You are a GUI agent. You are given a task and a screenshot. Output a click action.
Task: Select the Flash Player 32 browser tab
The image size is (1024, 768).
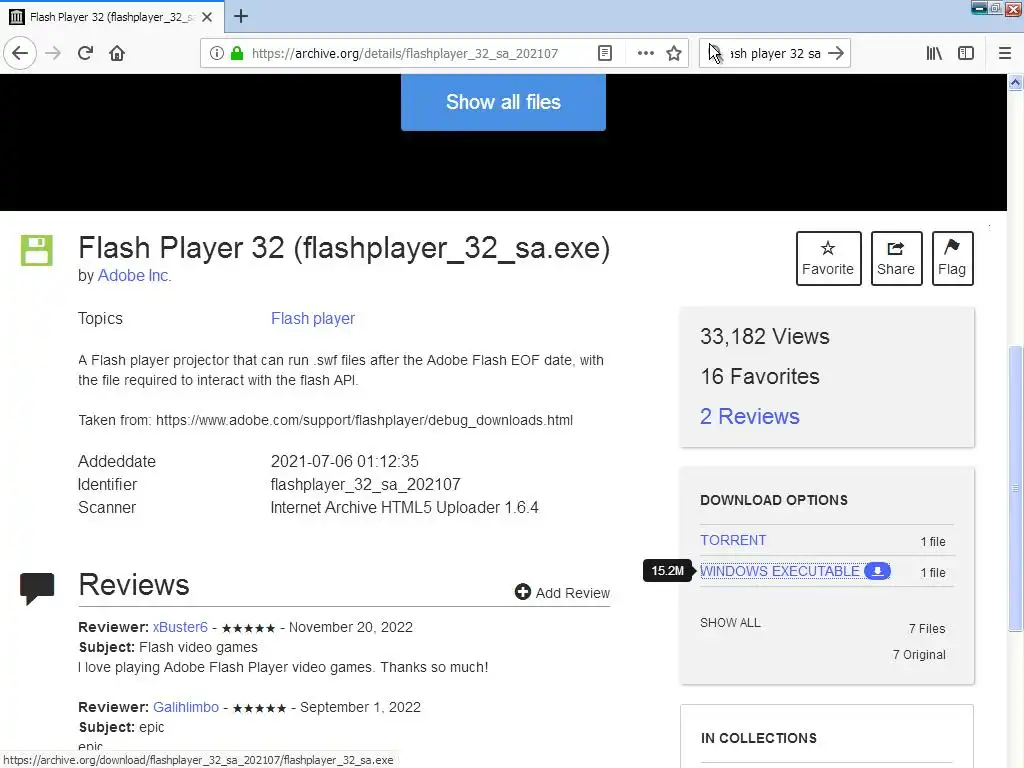[x=112, y=16]
